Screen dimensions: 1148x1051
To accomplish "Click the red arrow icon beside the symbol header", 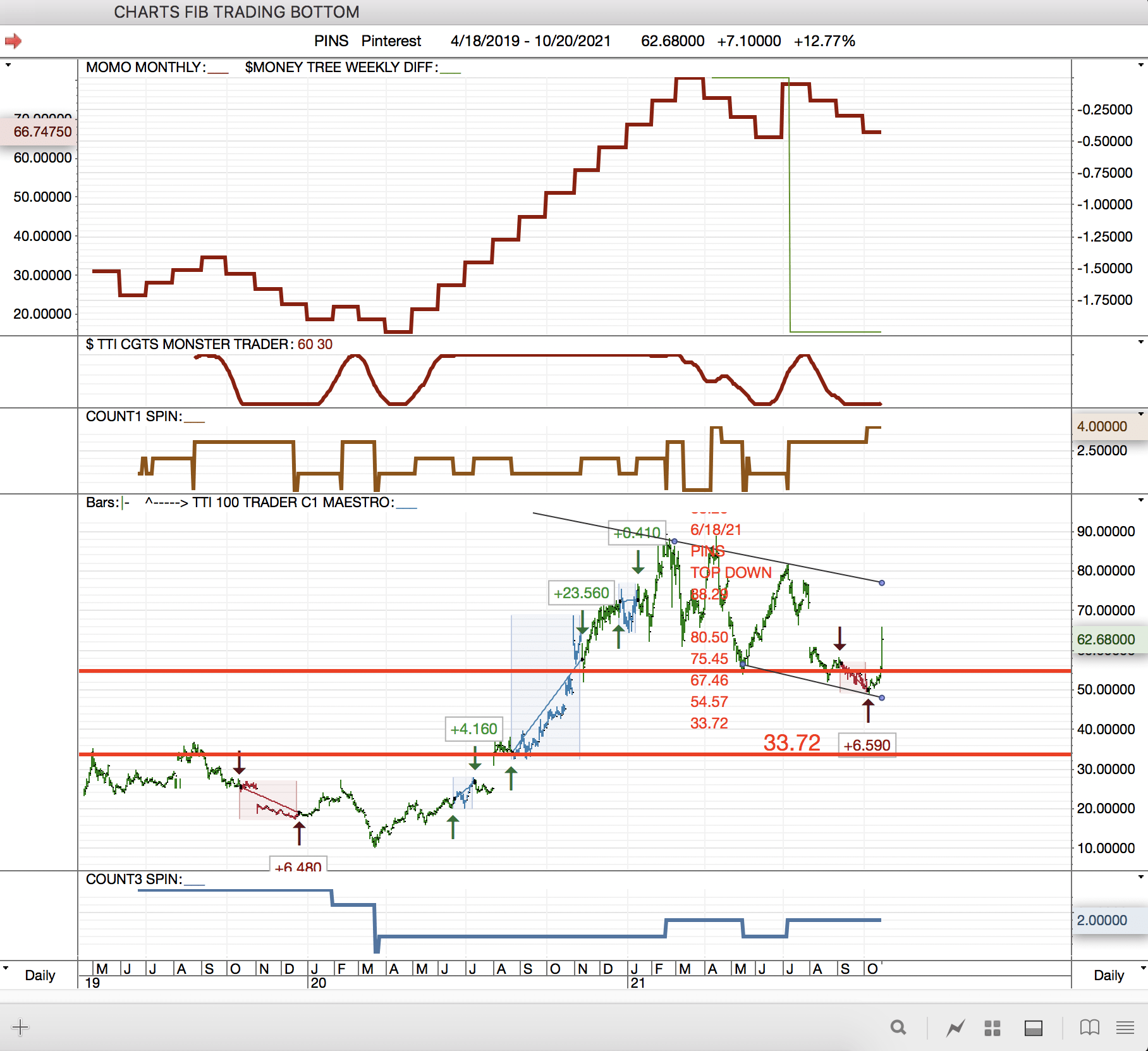I will coord(13,41).
